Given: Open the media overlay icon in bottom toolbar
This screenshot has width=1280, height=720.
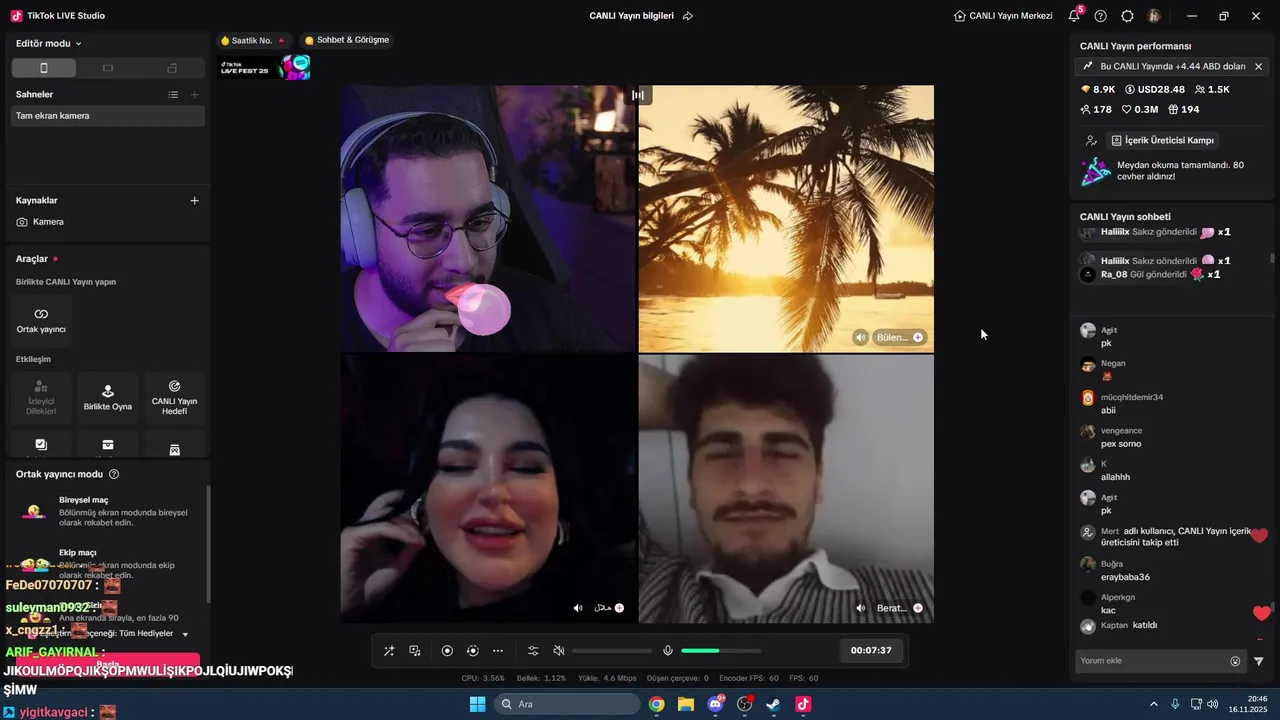Looking at the screenshot, I should [415, 651].
